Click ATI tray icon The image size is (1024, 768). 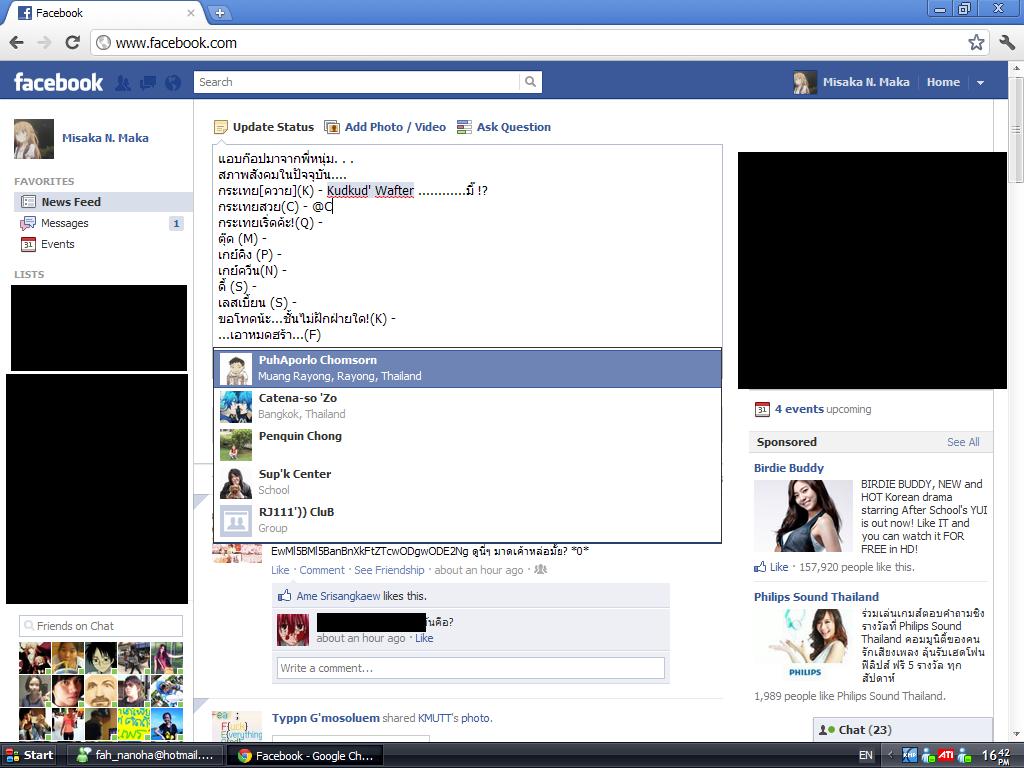tap(946, 755)
